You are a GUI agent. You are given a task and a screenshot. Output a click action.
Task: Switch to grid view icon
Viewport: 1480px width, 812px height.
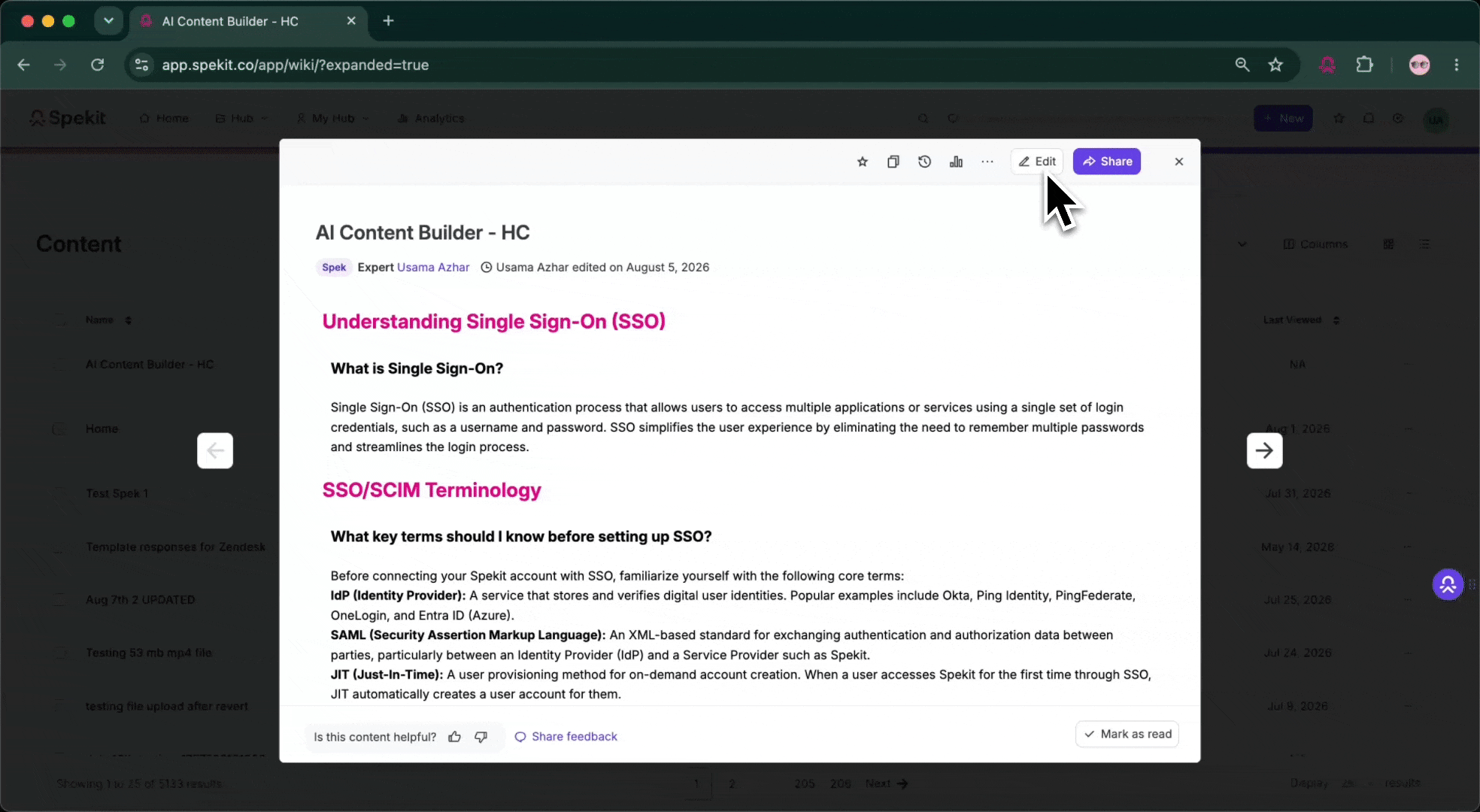coord(1388,244)
